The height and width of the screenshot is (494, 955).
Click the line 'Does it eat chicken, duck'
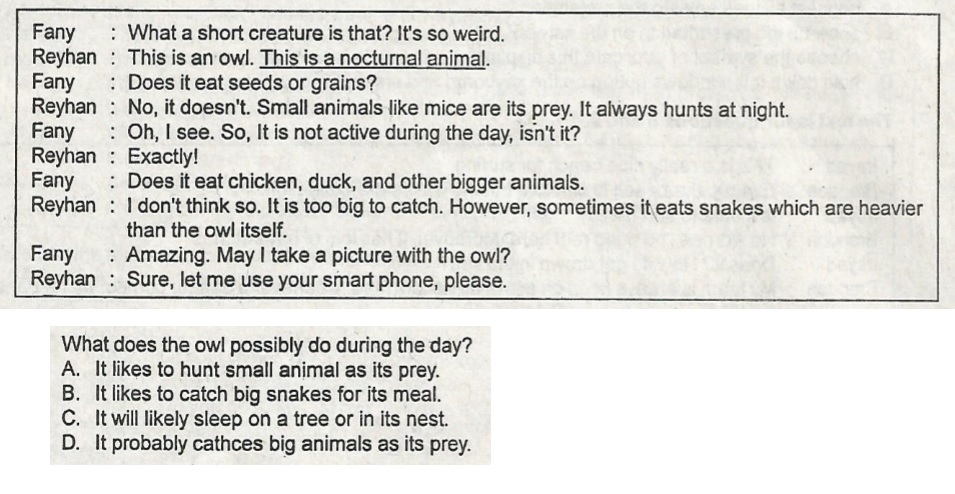pyautogui.click(x=356, y=182)
